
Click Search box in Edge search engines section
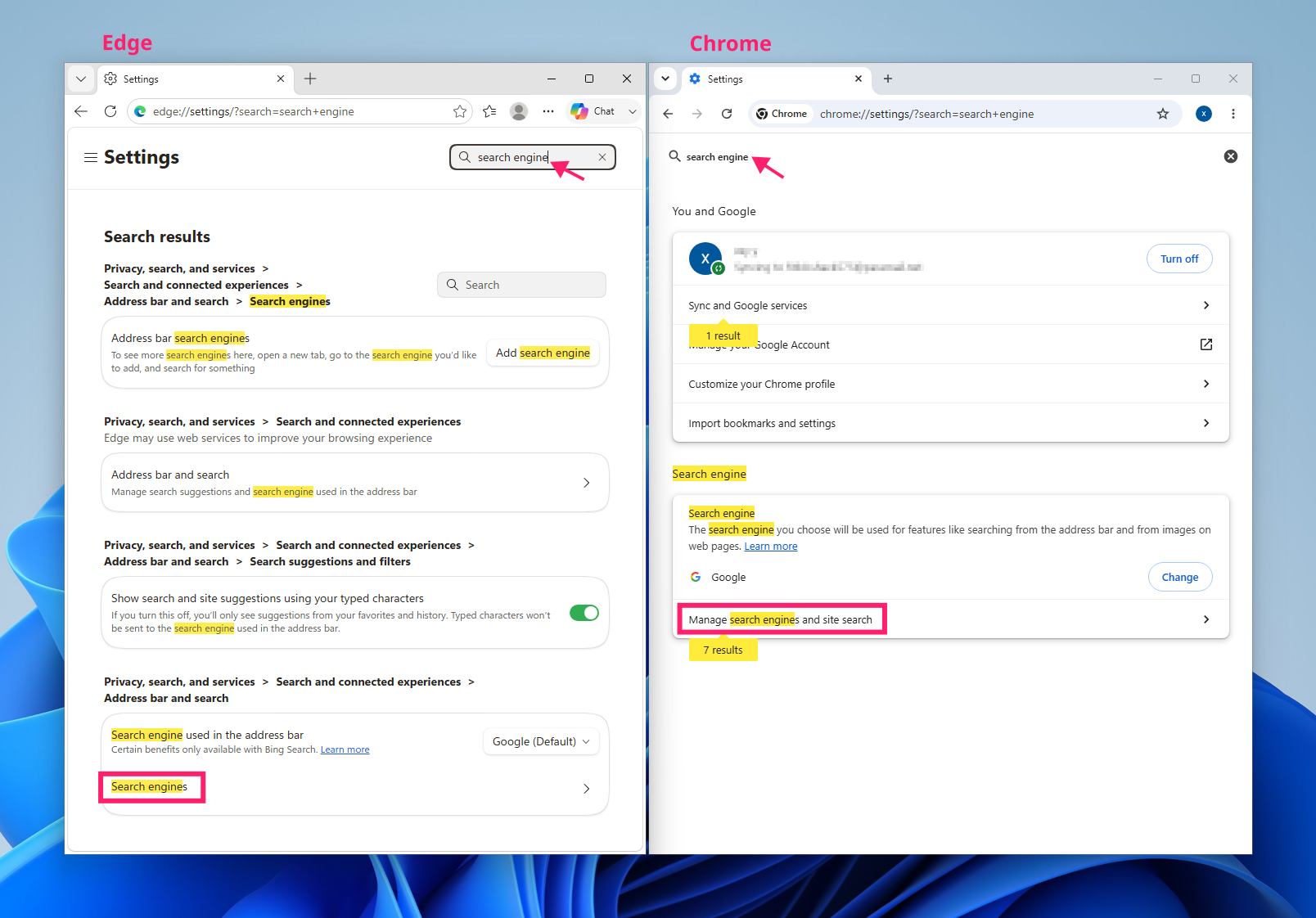point(521,285)
